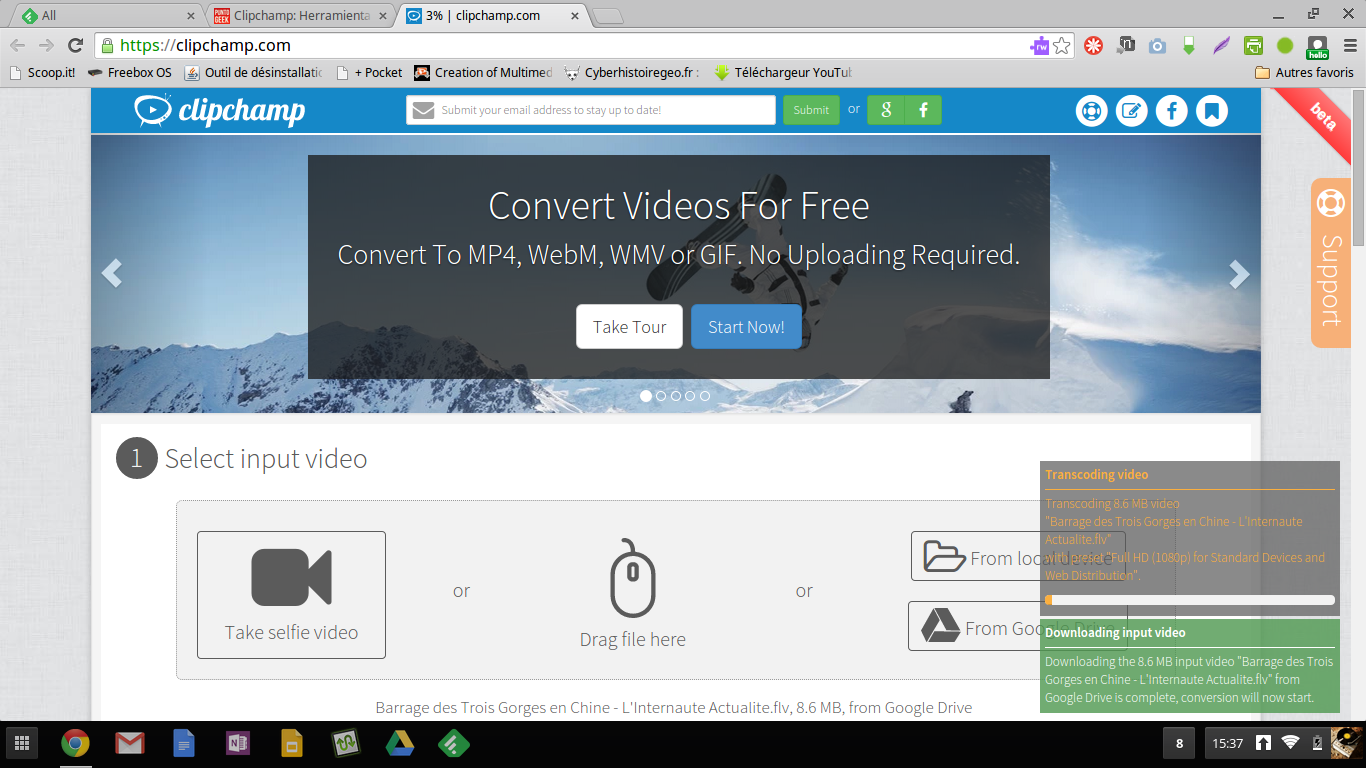The image size is (1366, 768).
Task: Select the first carousel dot indicator
Action: point(646,396)
